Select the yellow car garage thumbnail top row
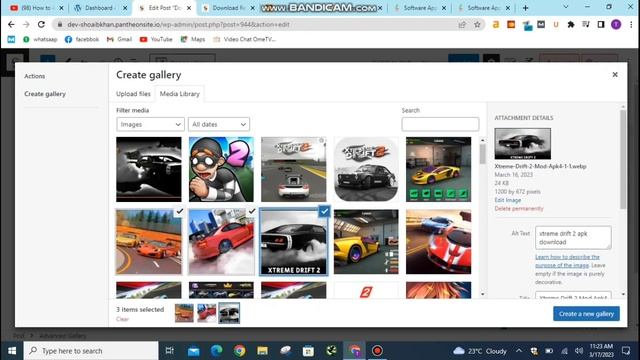640x360 pixels. click(438, 169)
